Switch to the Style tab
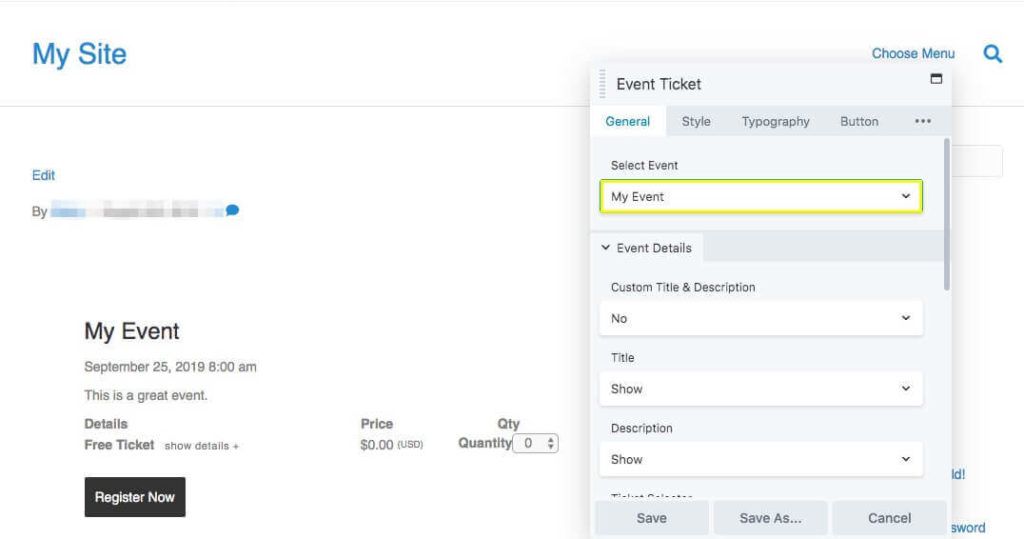The height and width of the screenshot is (539, 1024). click(696, 122)
